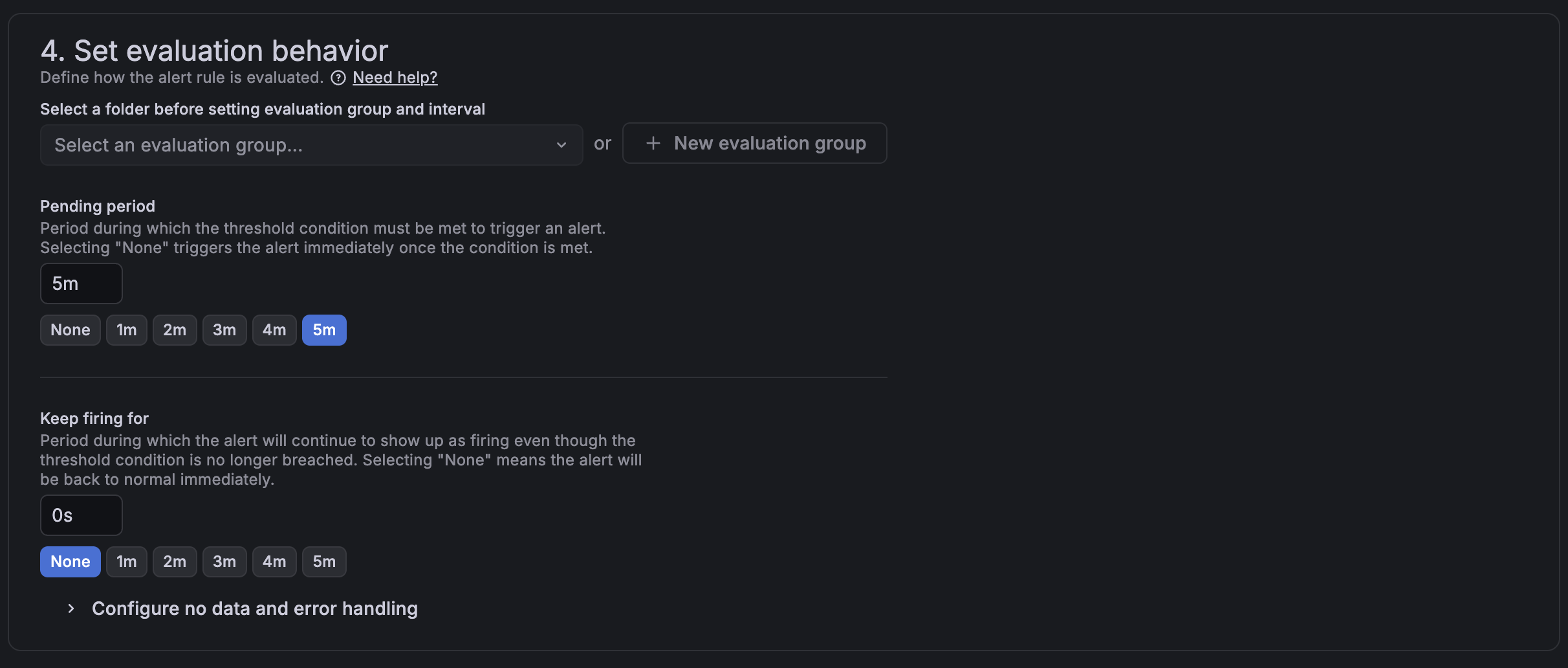Select 2m pending period
Screen dimensions: 1568x668
pos(174,329)
